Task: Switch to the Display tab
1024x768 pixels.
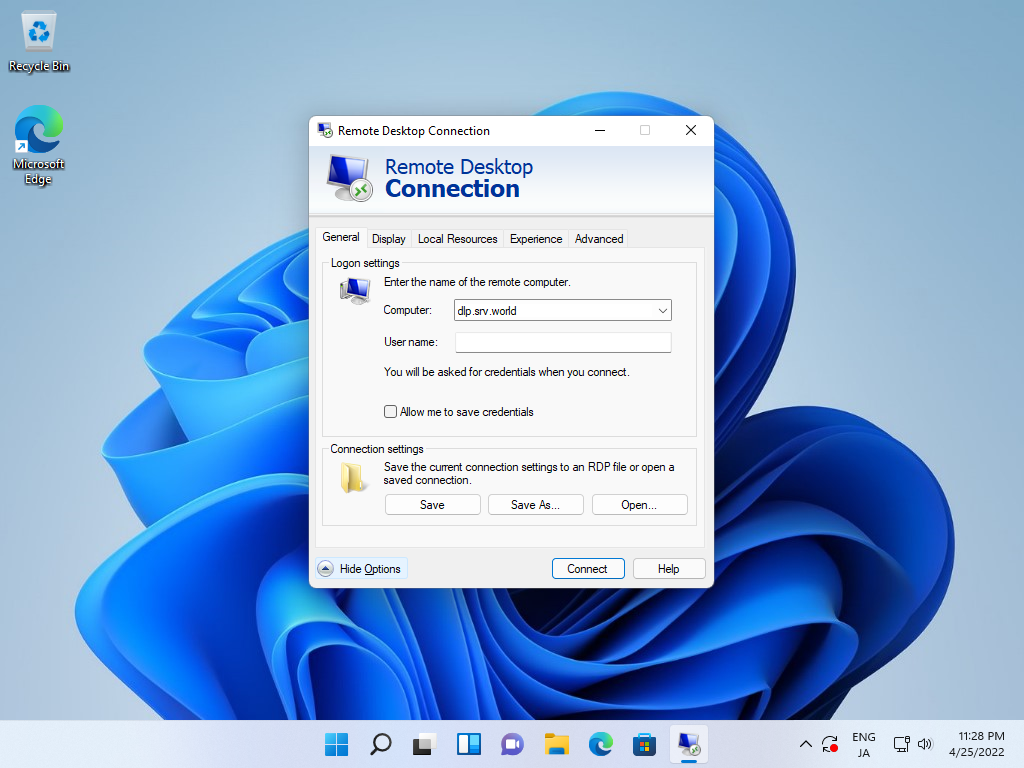Action: 389,239
